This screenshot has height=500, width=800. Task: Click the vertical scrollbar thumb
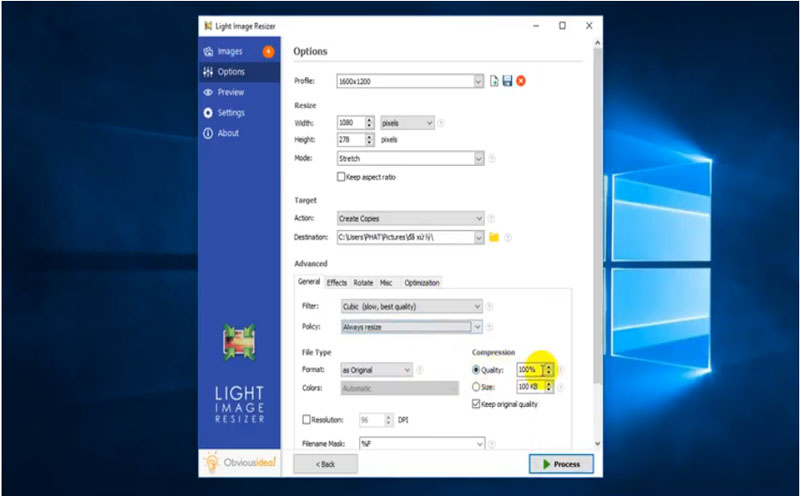click(x=597, y=216)
